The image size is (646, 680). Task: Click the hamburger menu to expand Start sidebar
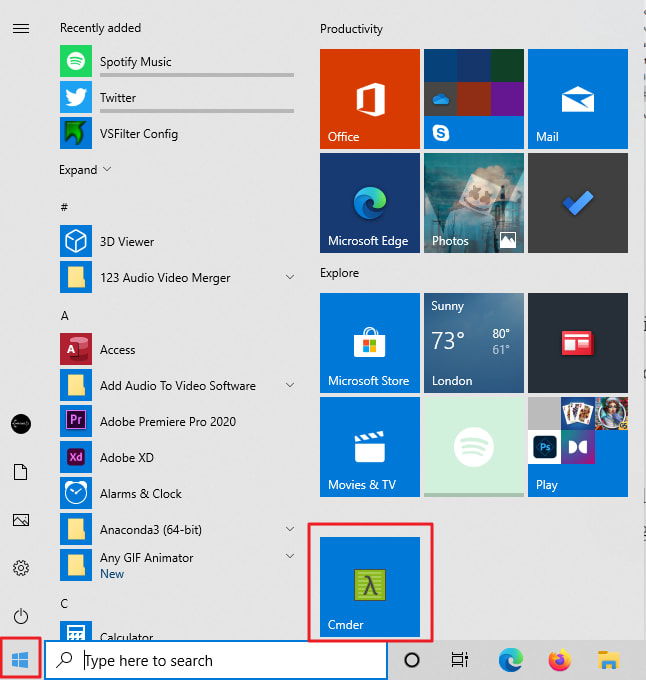tap(21, 29)
